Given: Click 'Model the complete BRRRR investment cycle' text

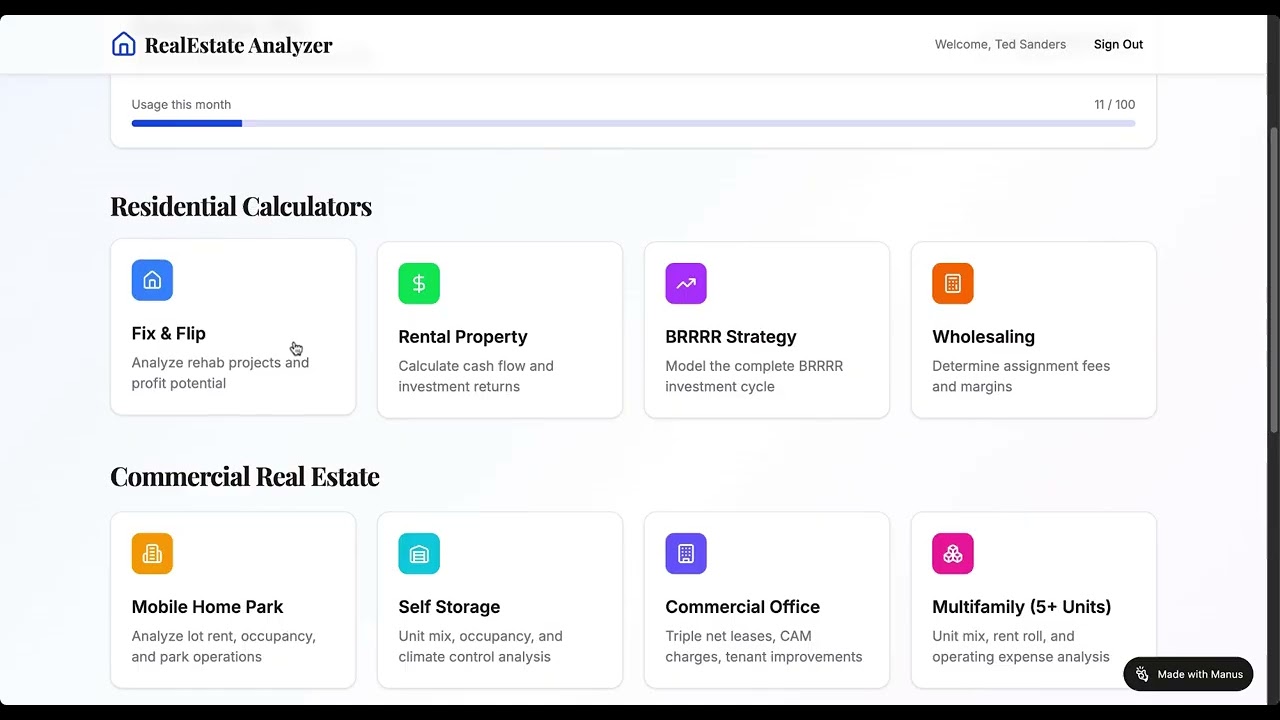Looking at the screenshot, I should (x=754, y=376).
